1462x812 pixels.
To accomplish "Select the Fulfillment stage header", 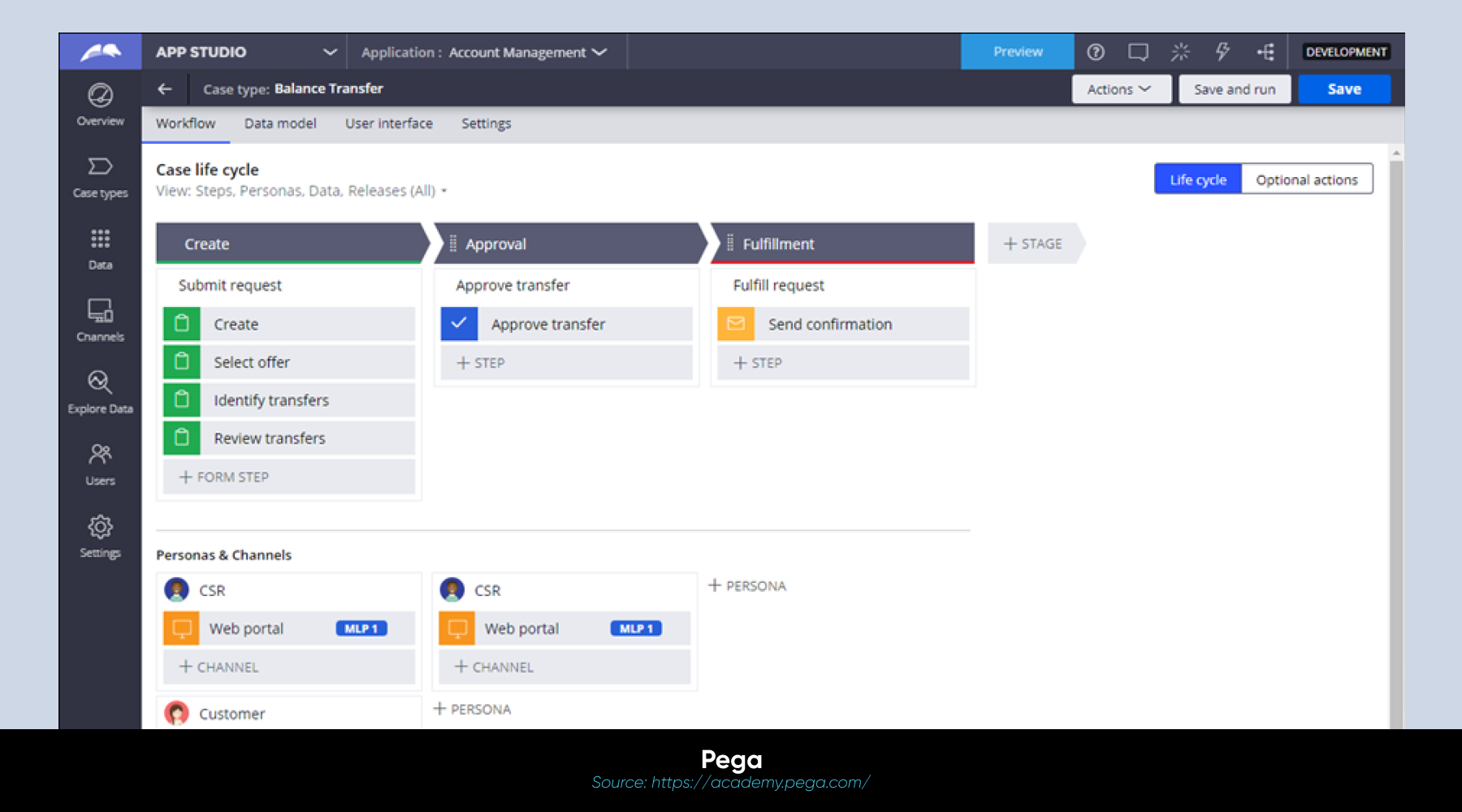I will click(842, 244).
